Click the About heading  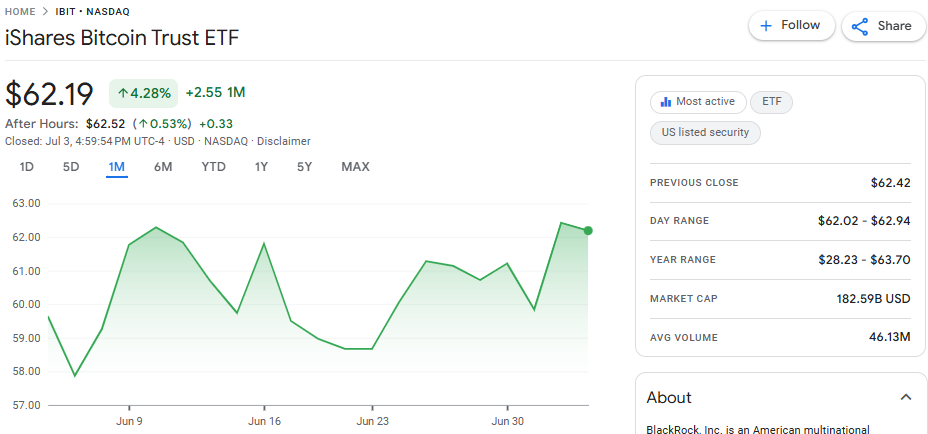[x=669, y=397]
